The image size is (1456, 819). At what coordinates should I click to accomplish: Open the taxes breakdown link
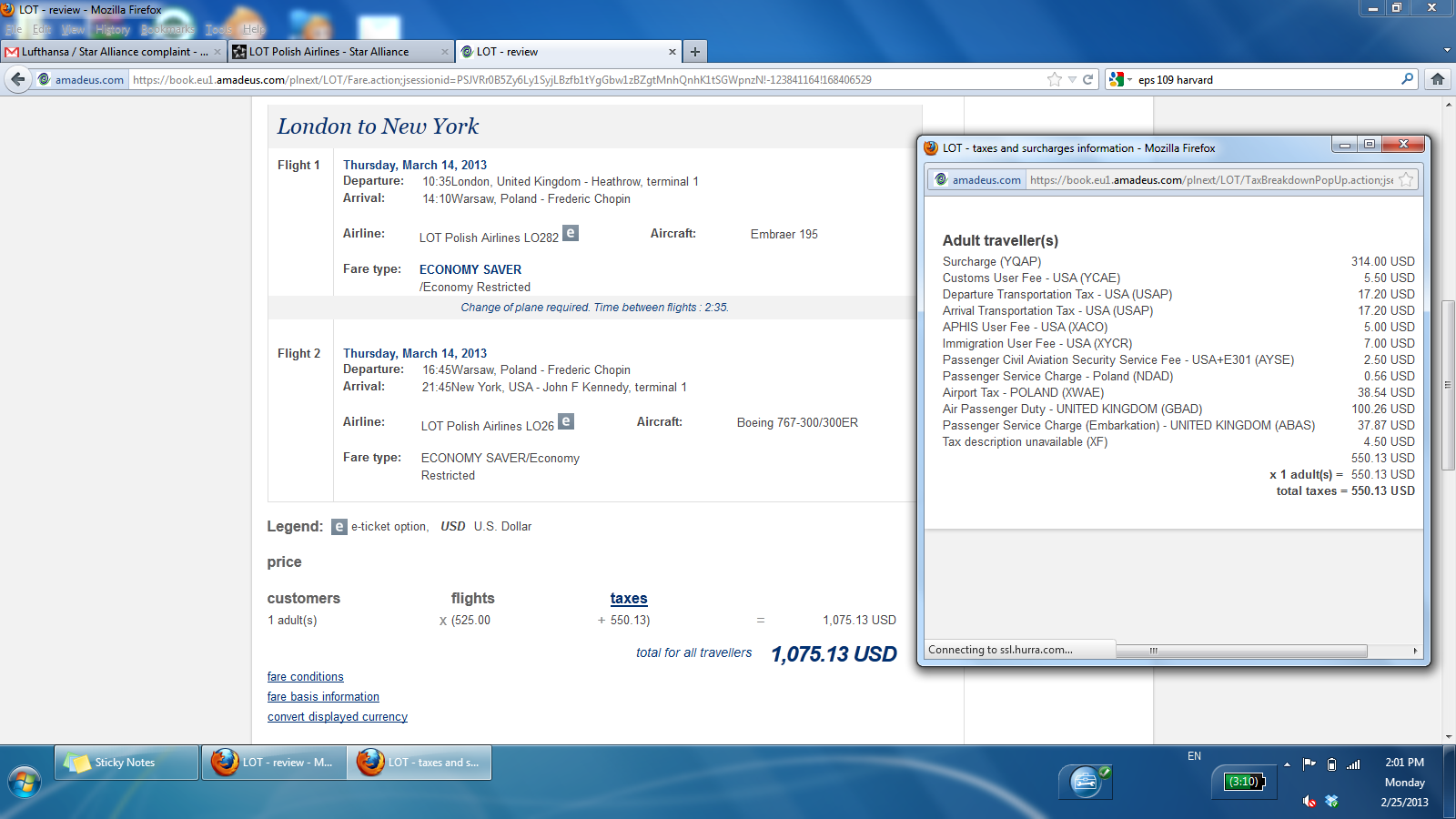click(x=629, y=599)
